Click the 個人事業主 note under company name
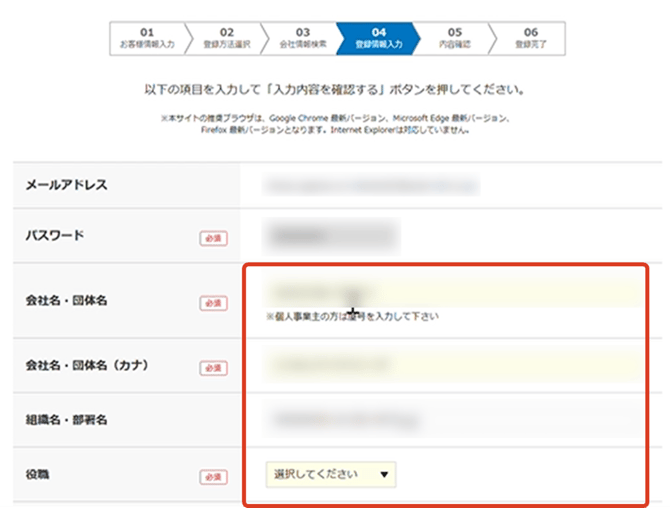The image size is (670, 508). pyautogui.click(x=352, y=316)
